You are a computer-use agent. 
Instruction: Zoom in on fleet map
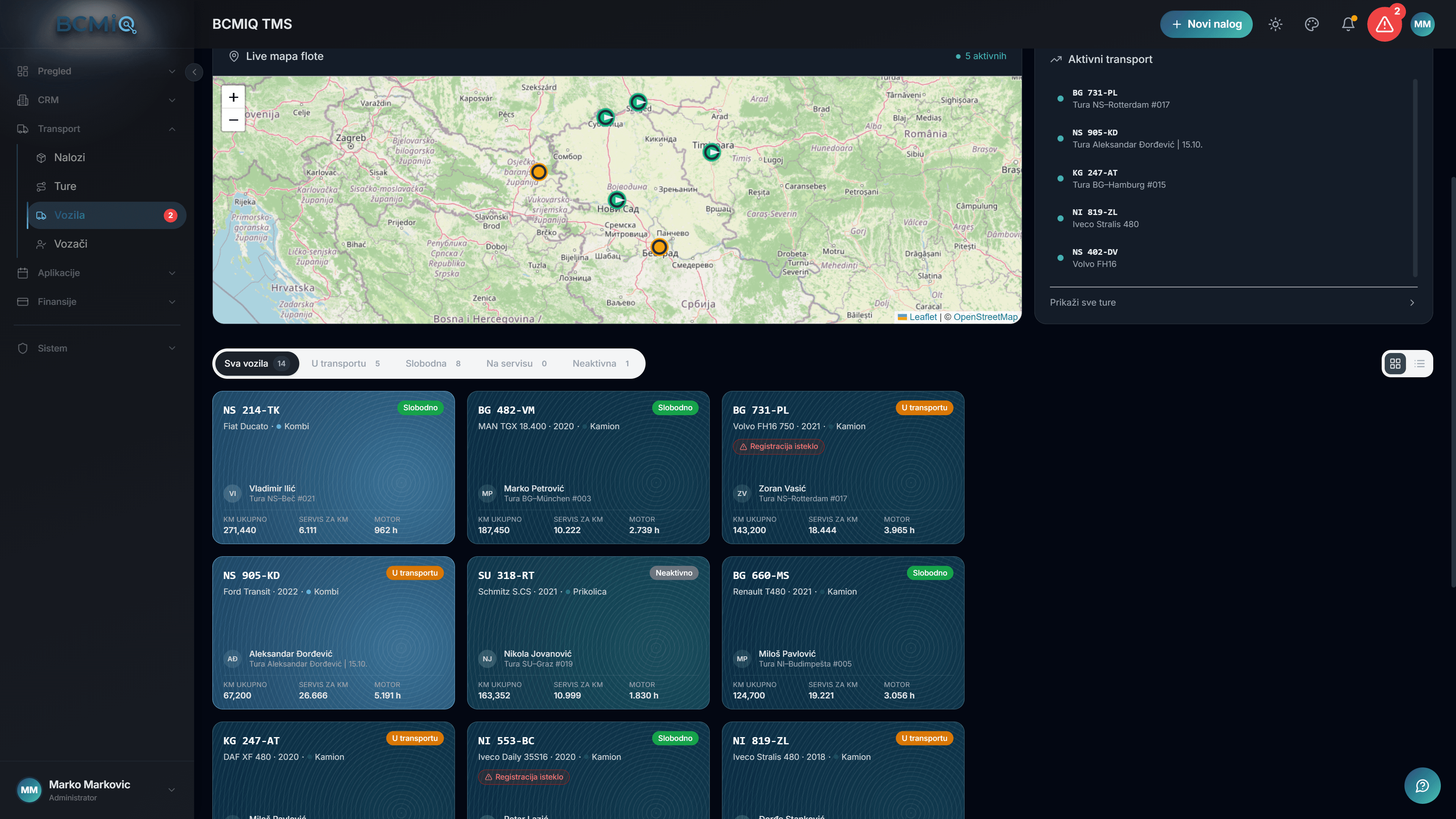(x=234, y=97)
